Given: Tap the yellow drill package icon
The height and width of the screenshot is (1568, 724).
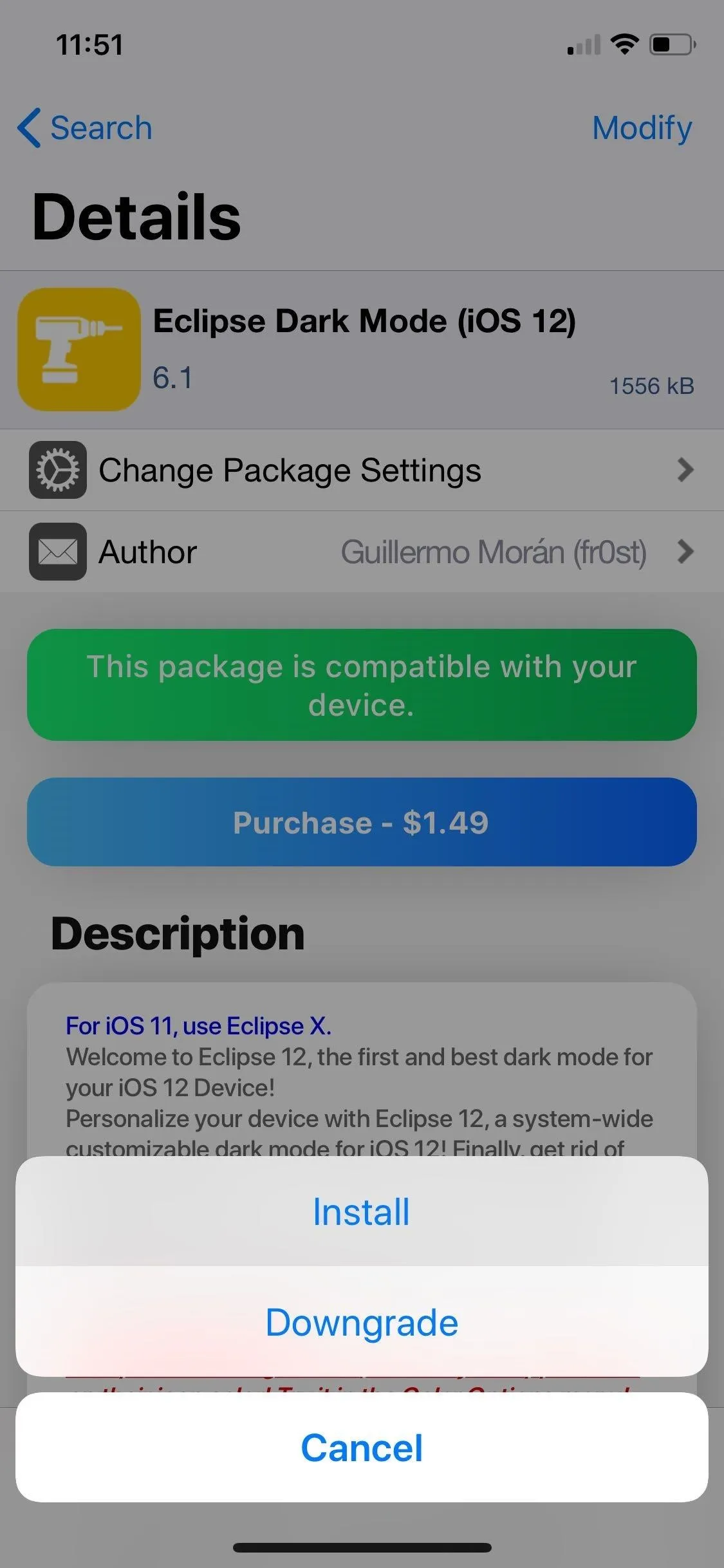Looking at the screenshot, I should [79, 350].
